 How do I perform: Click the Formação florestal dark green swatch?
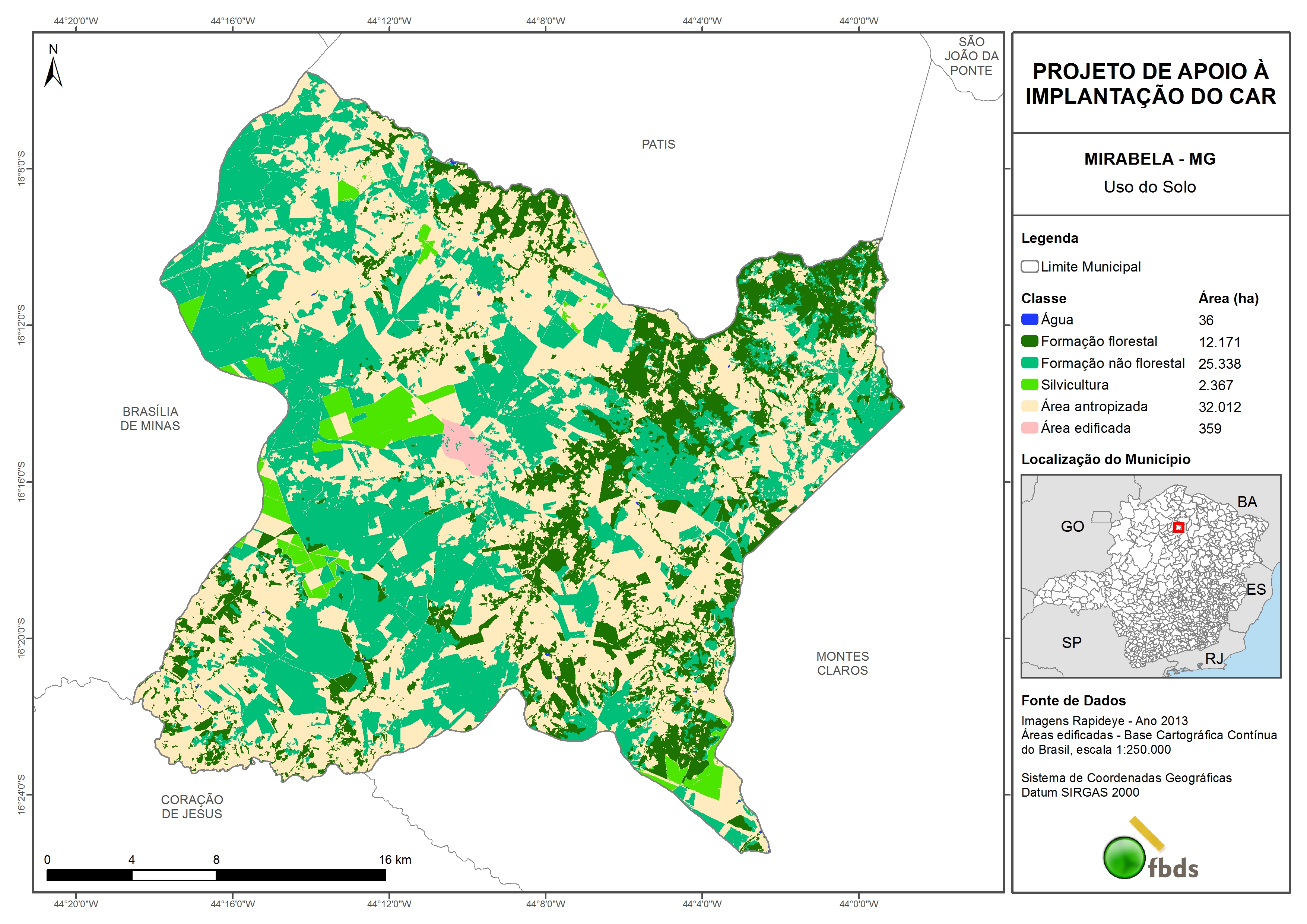[x=1029, y=341]
